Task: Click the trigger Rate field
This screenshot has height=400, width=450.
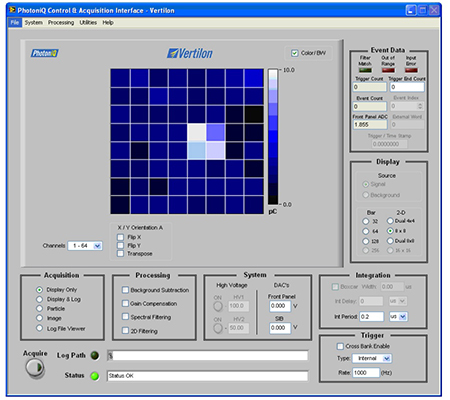Action: [366, 373]
